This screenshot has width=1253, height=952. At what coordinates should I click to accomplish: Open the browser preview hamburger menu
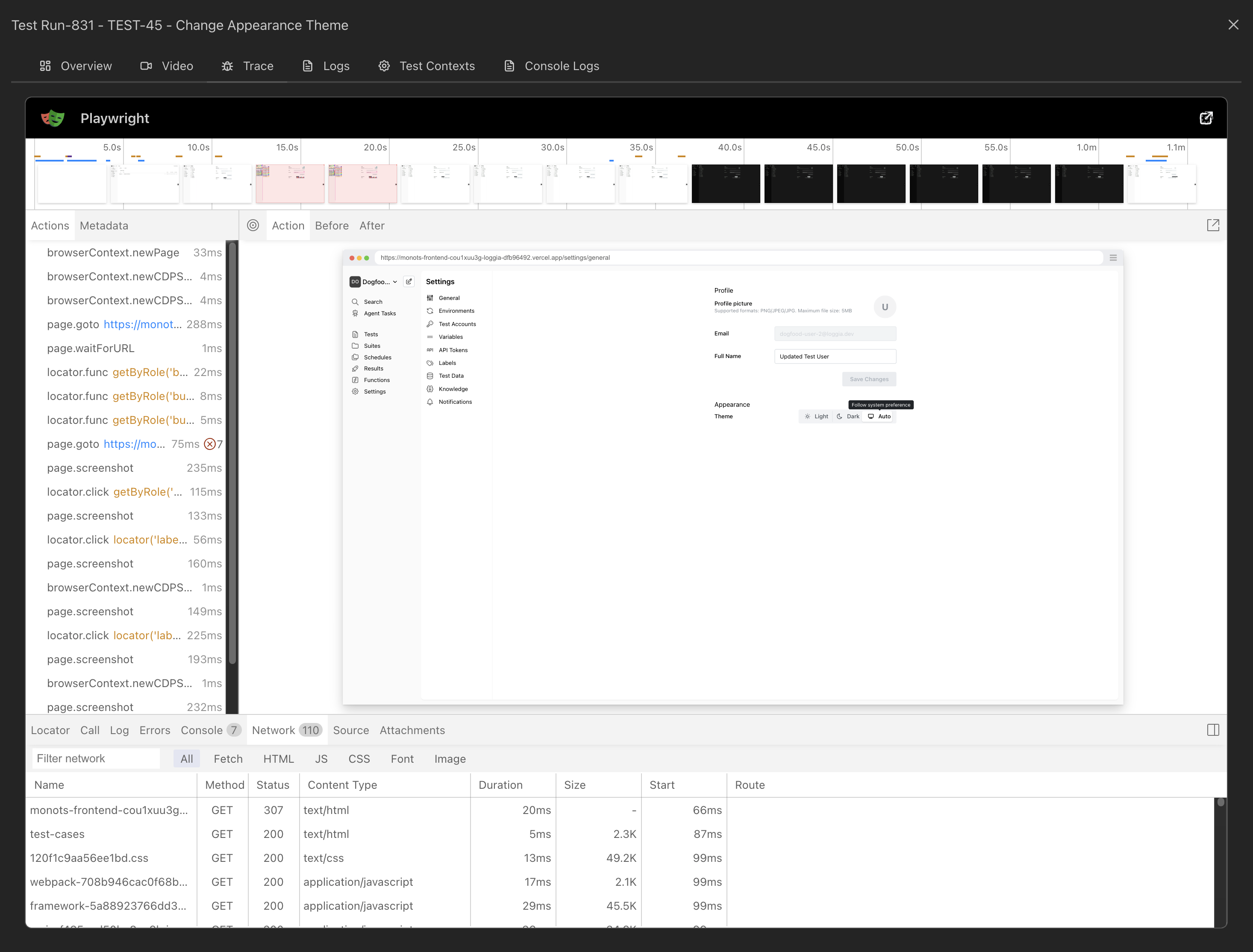[1113, 257]
